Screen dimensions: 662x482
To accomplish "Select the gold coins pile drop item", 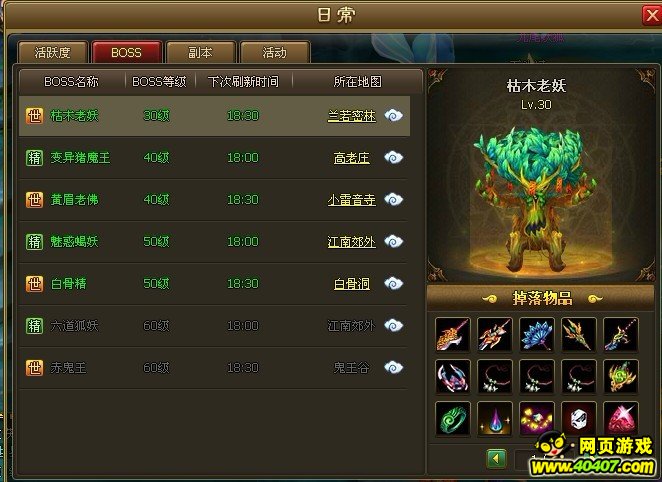I will click(537, 419).
